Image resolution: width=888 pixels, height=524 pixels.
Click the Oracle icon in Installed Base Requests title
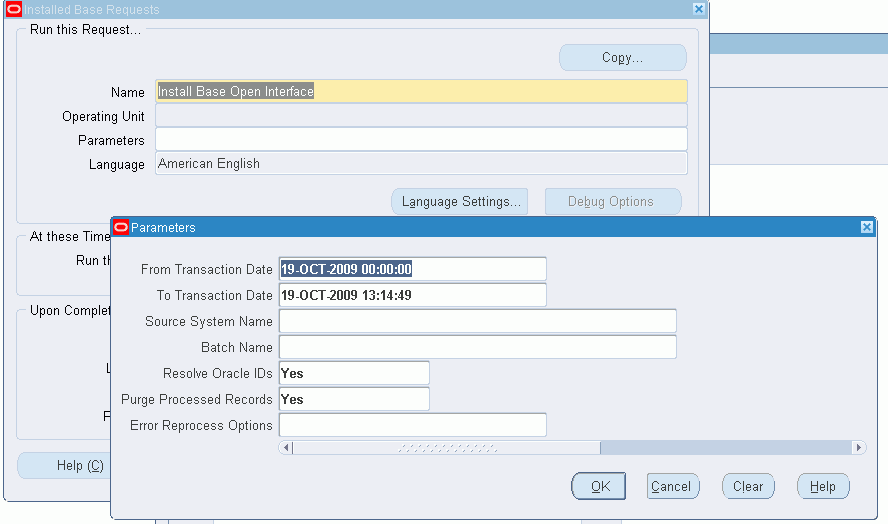14,9
